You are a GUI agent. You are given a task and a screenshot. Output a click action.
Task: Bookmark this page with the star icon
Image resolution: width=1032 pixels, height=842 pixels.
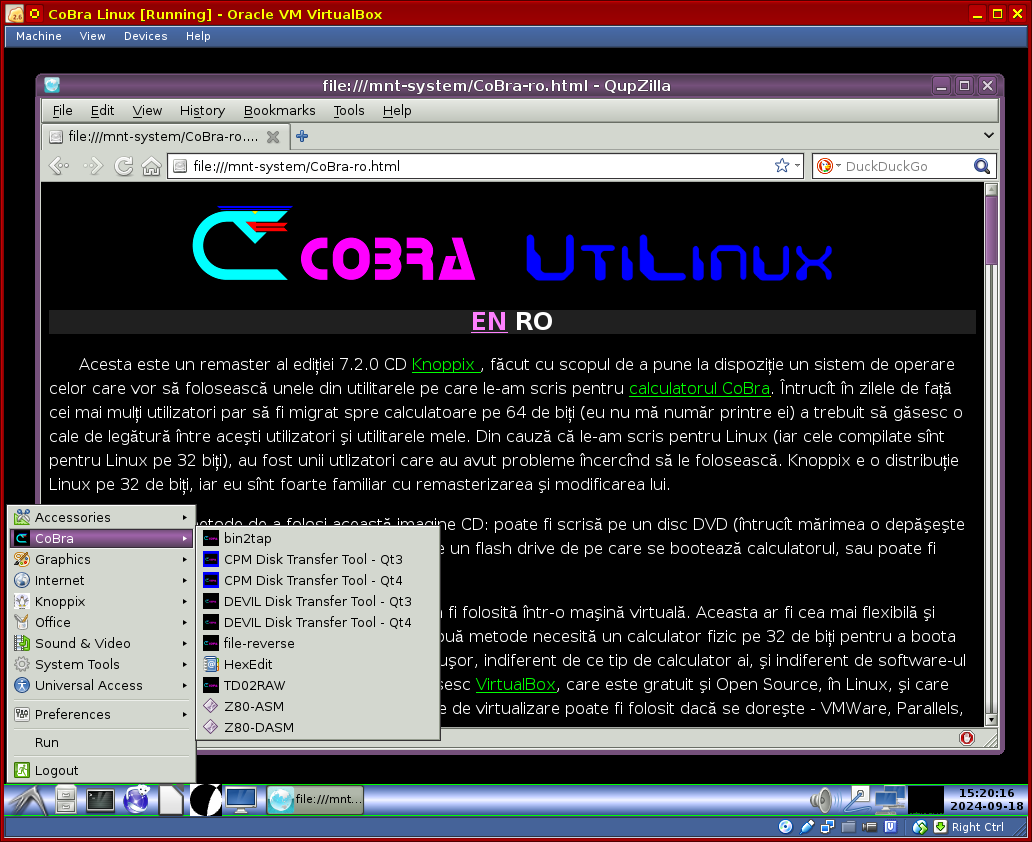782,166
